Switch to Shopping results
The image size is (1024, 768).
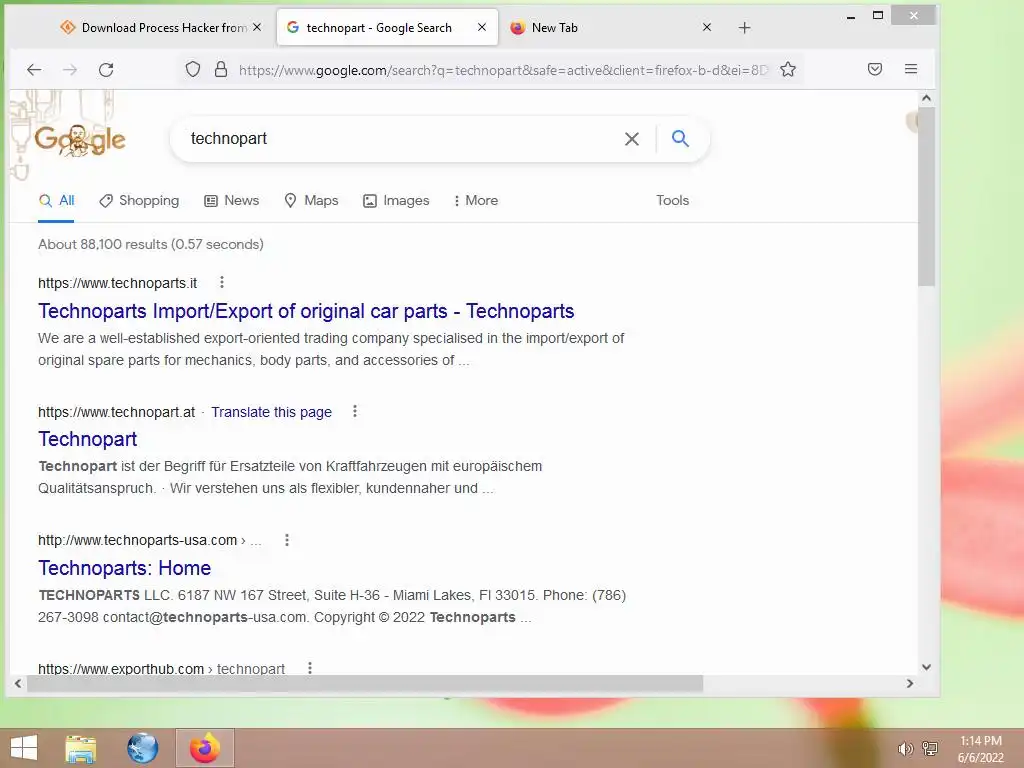pos(139,200)
